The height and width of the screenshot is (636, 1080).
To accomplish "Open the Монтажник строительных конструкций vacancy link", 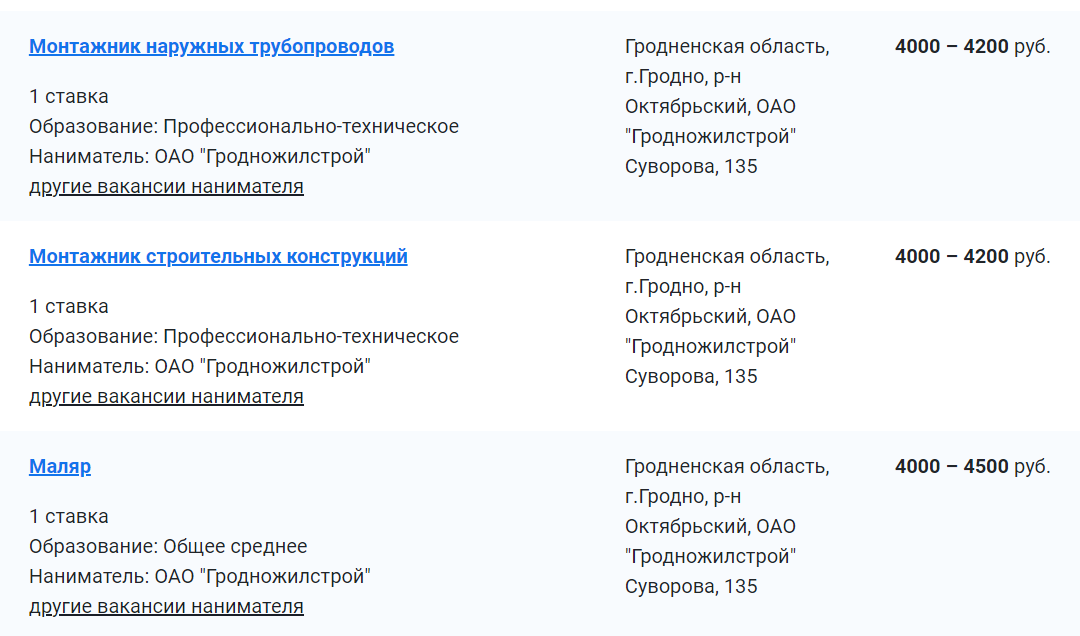I will tap(218, 257).
